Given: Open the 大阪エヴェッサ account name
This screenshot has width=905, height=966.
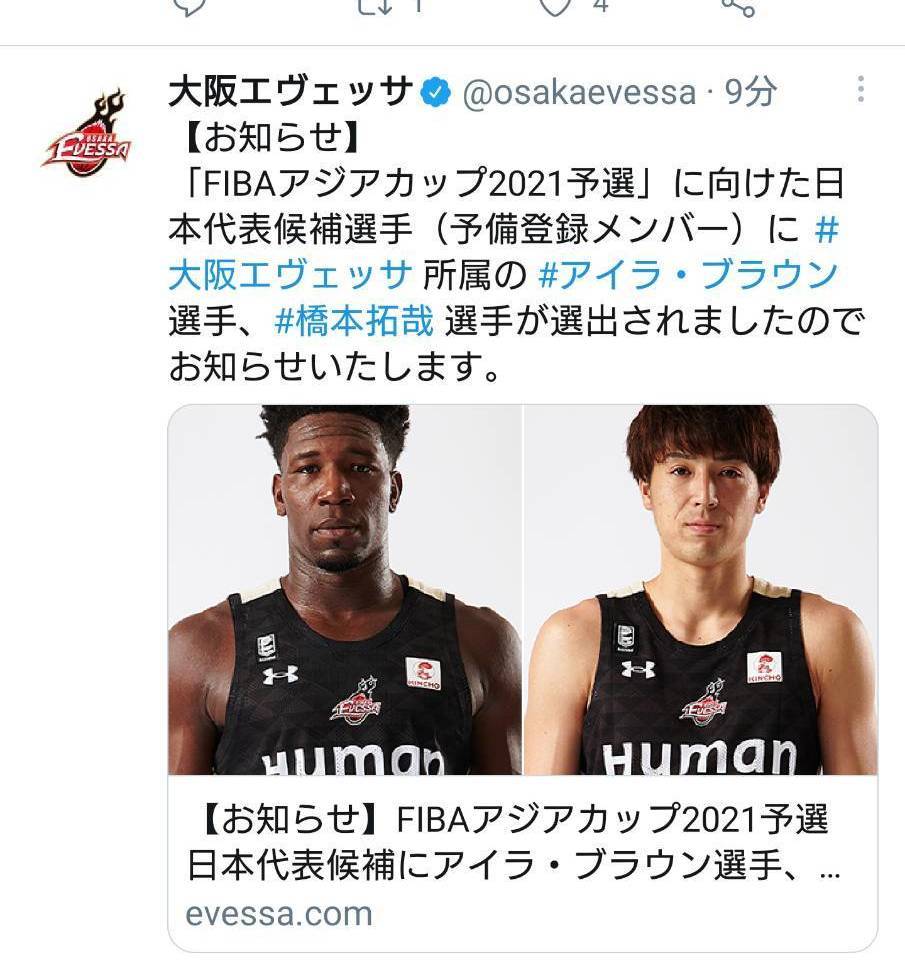Looking at the screenshot, I should point(290,92).
